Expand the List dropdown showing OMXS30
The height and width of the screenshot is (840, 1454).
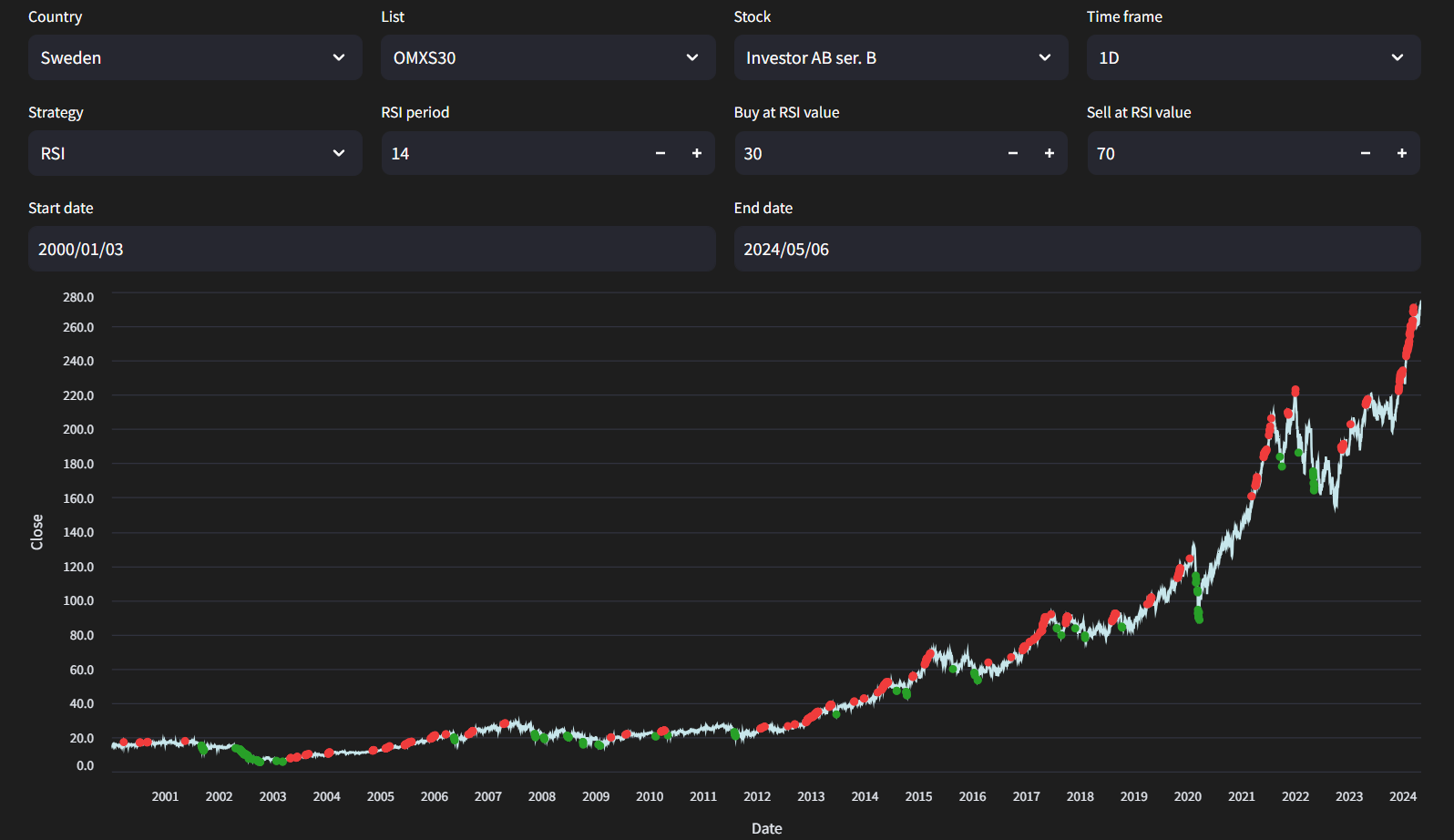pyautogui.click(x=548, y=57)
